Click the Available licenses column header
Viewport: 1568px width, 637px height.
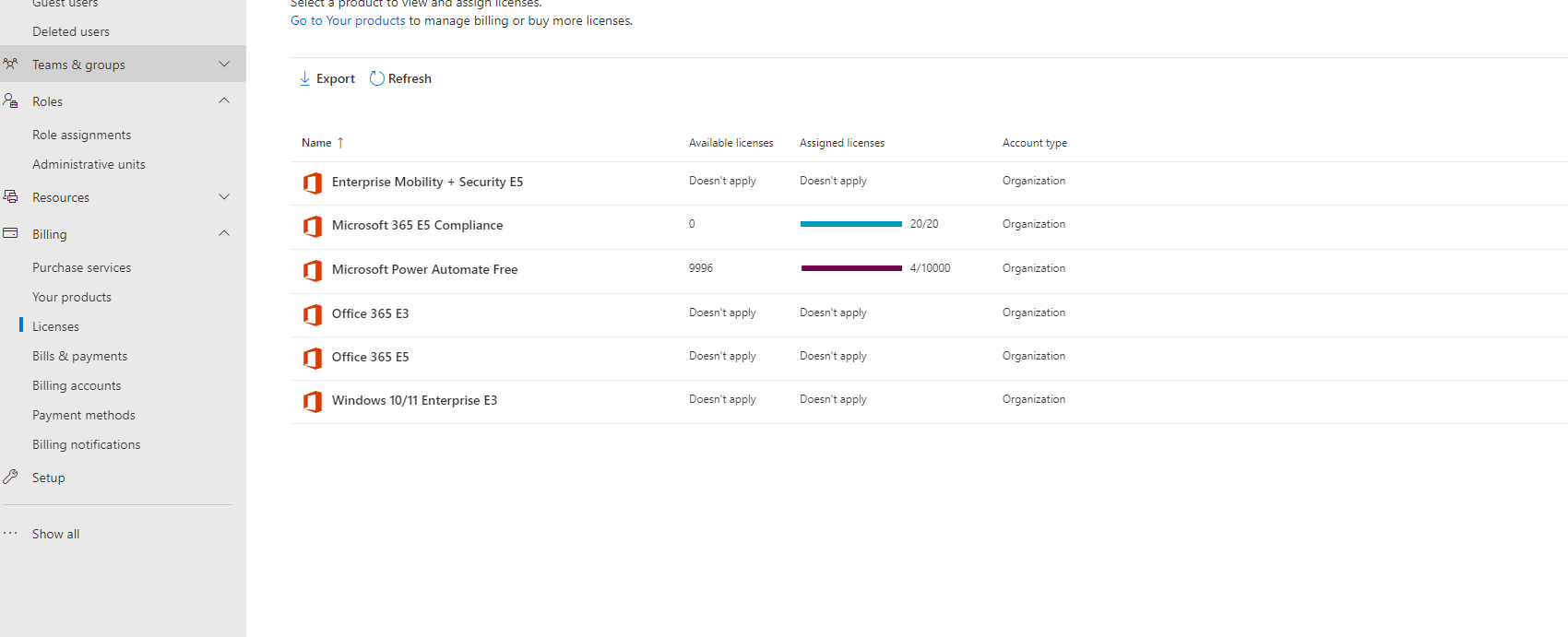(x=731, y=143)
